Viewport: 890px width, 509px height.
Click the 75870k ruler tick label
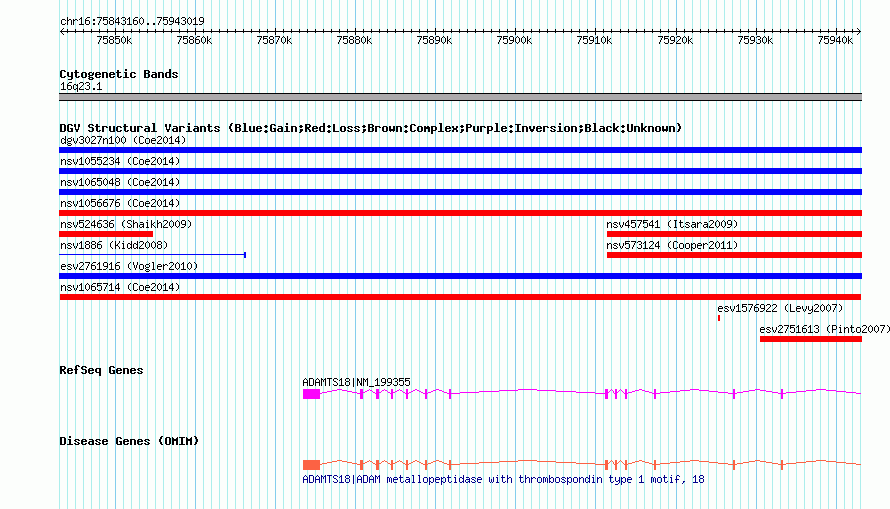tap(274, 40)
